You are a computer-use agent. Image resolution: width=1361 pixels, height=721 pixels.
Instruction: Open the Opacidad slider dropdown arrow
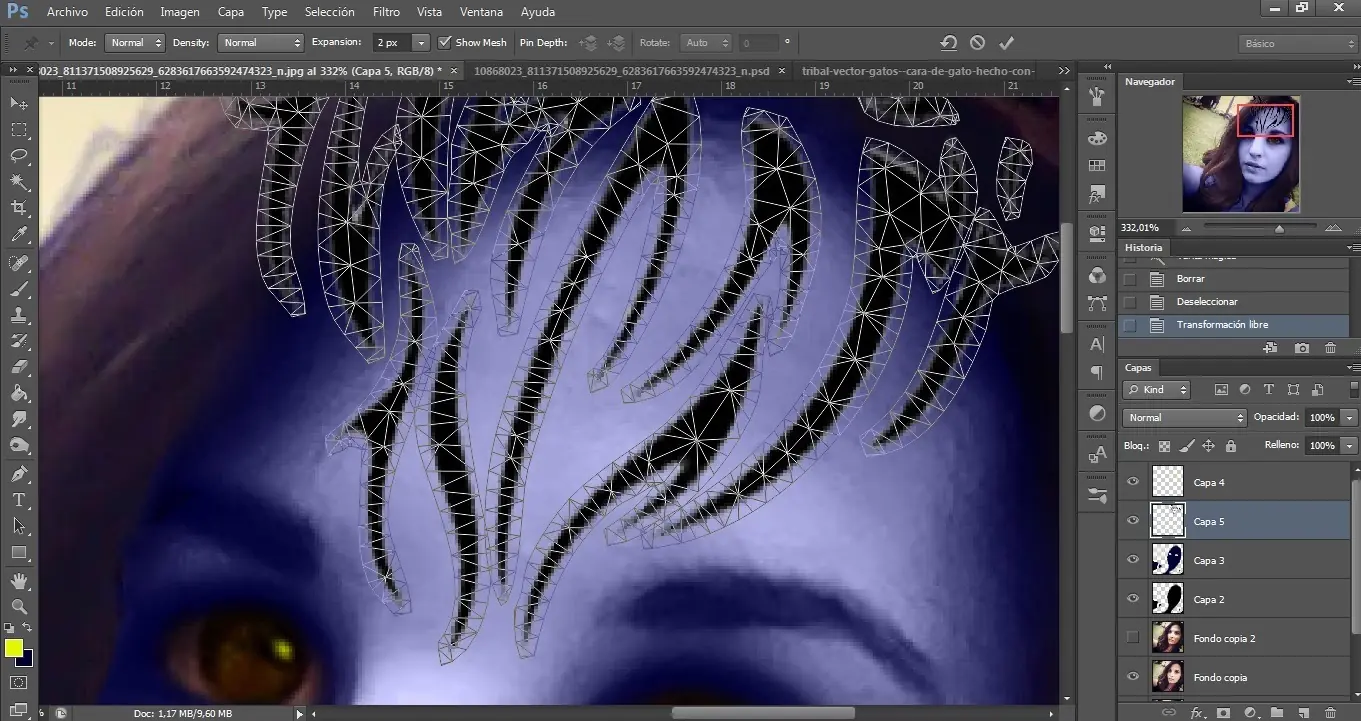click(1350, 418)
